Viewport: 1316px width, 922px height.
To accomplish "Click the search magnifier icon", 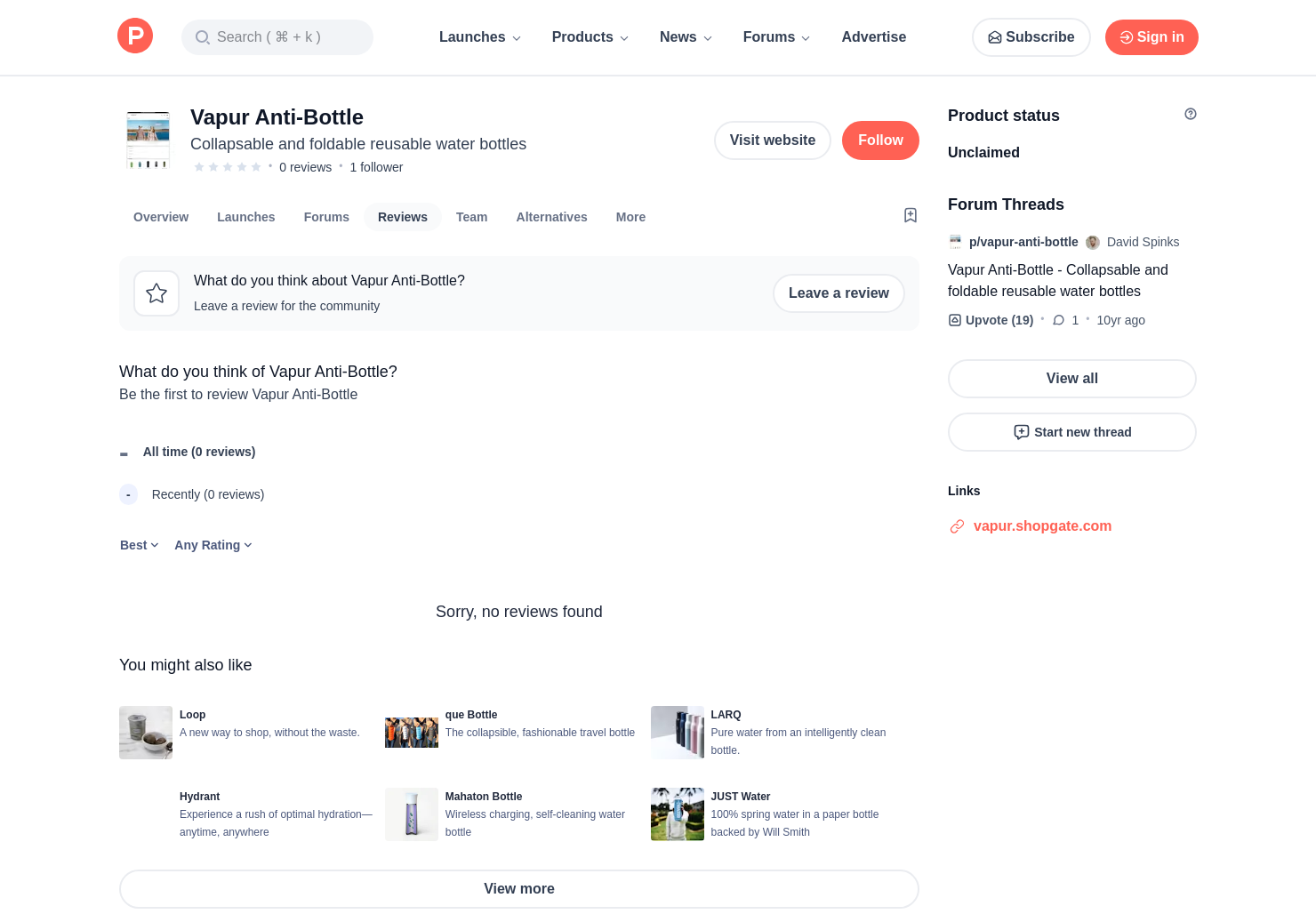I will (x=203, y=37).
